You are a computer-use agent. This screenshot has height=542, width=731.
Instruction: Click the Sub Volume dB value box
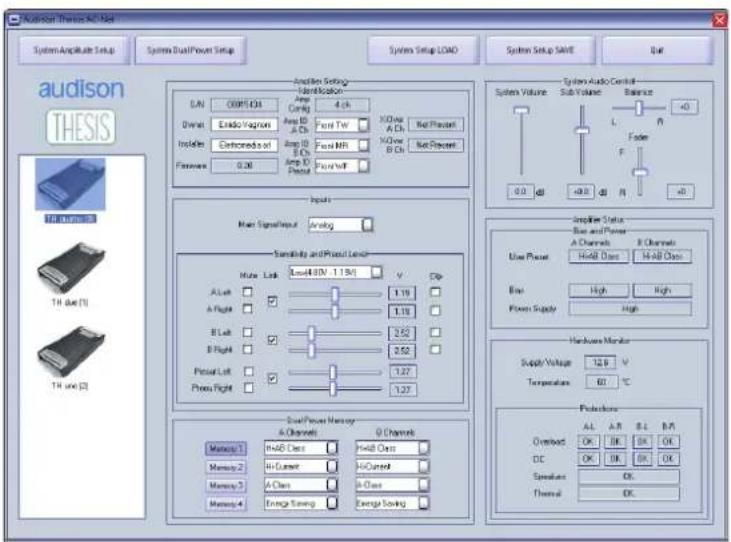coord(581,192)
